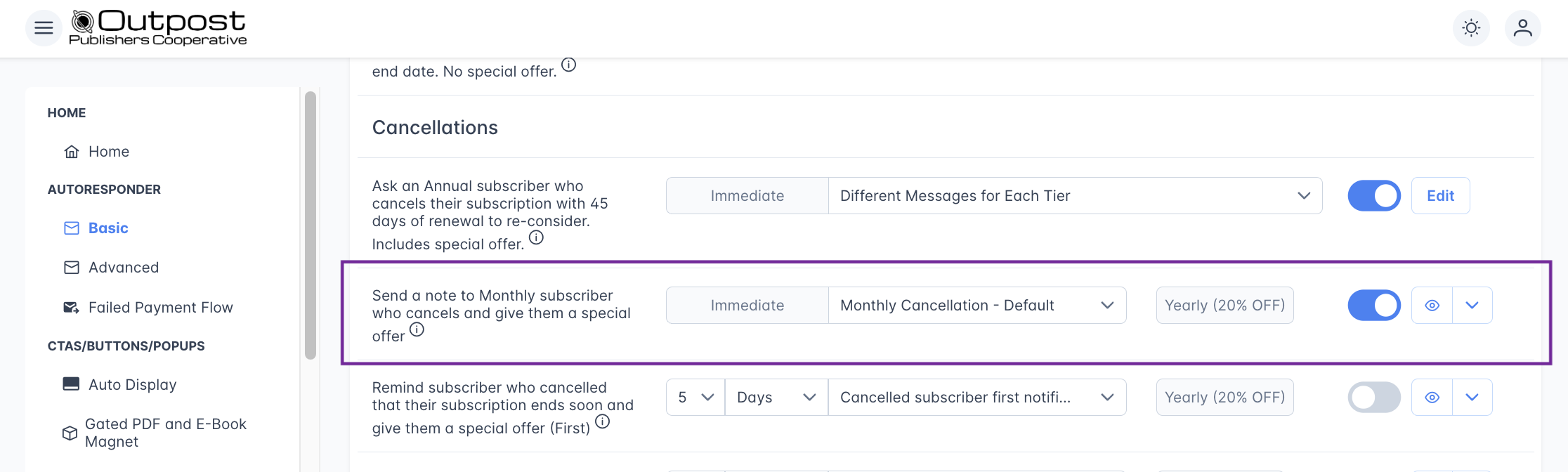
Task: Go to Advanced autoresponder in sidebar
Action: point(124,268)
